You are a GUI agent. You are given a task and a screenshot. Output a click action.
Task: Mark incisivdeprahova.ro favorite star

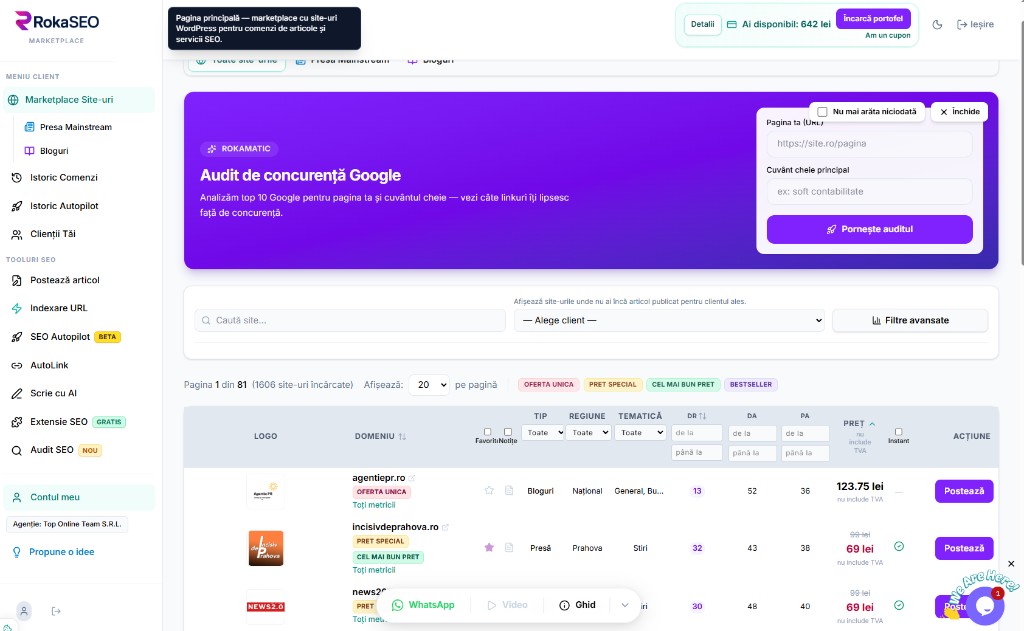click(x=489, y=547)
